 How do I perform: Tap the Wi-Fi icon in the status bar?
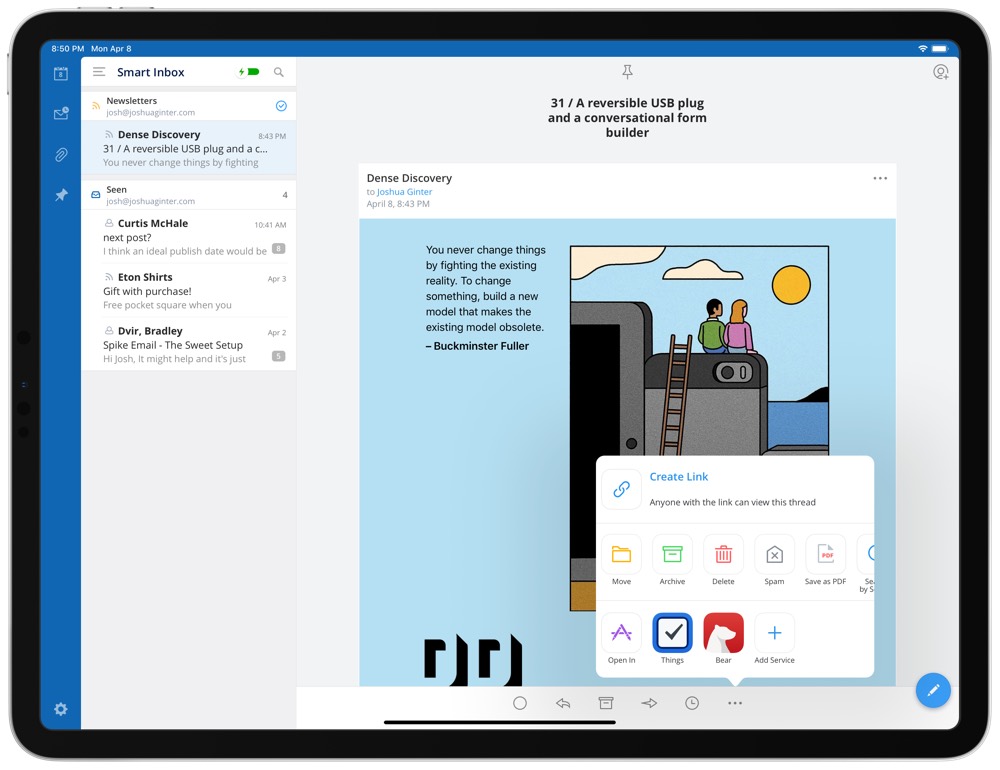pos(922,48)
